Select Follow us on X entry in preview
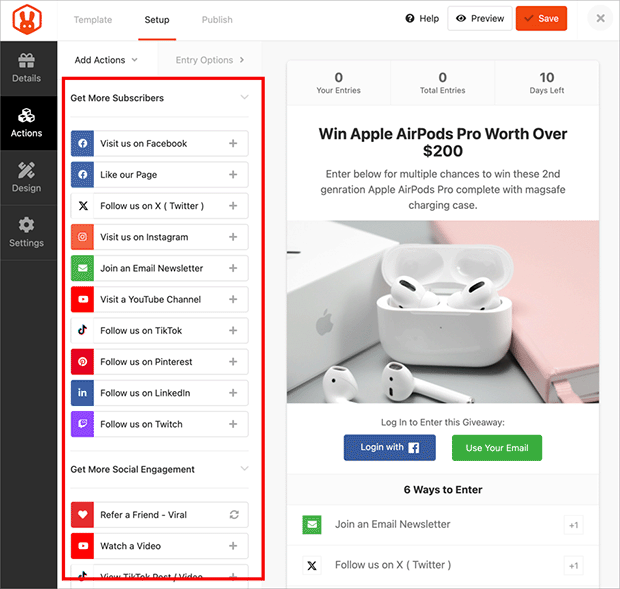The width and height of the screenshot is (620, 589). click(443, 566)
